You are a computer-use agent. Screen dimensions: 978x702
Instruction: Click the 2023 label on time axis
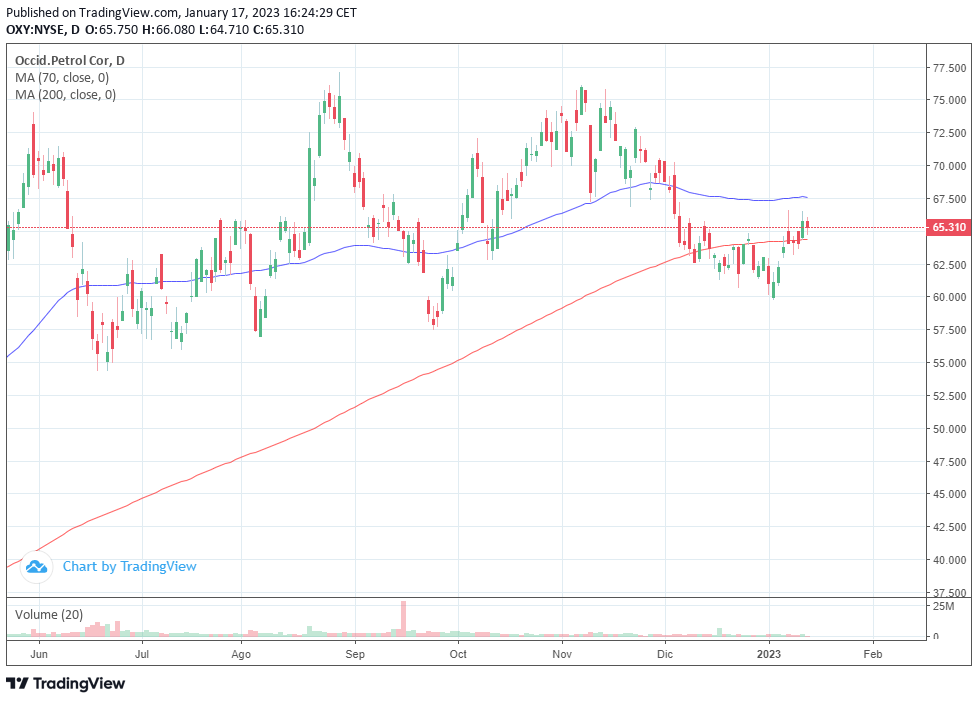pos(768,654)
